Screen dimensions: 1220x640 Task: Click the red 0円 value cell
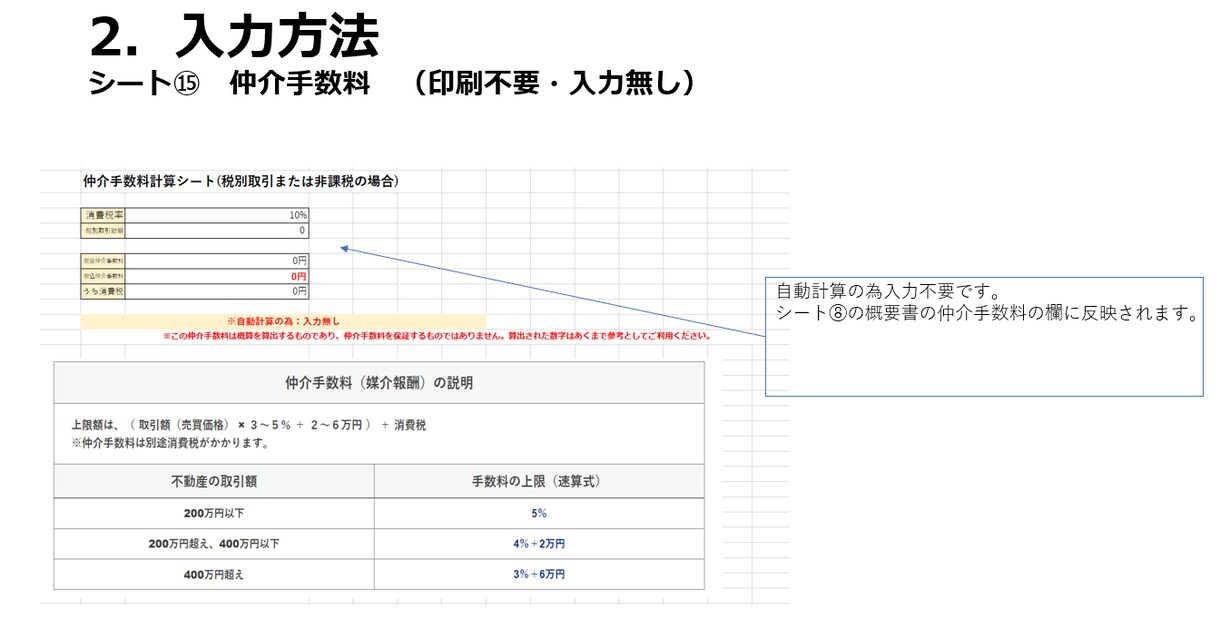click(x=218, y=276)
